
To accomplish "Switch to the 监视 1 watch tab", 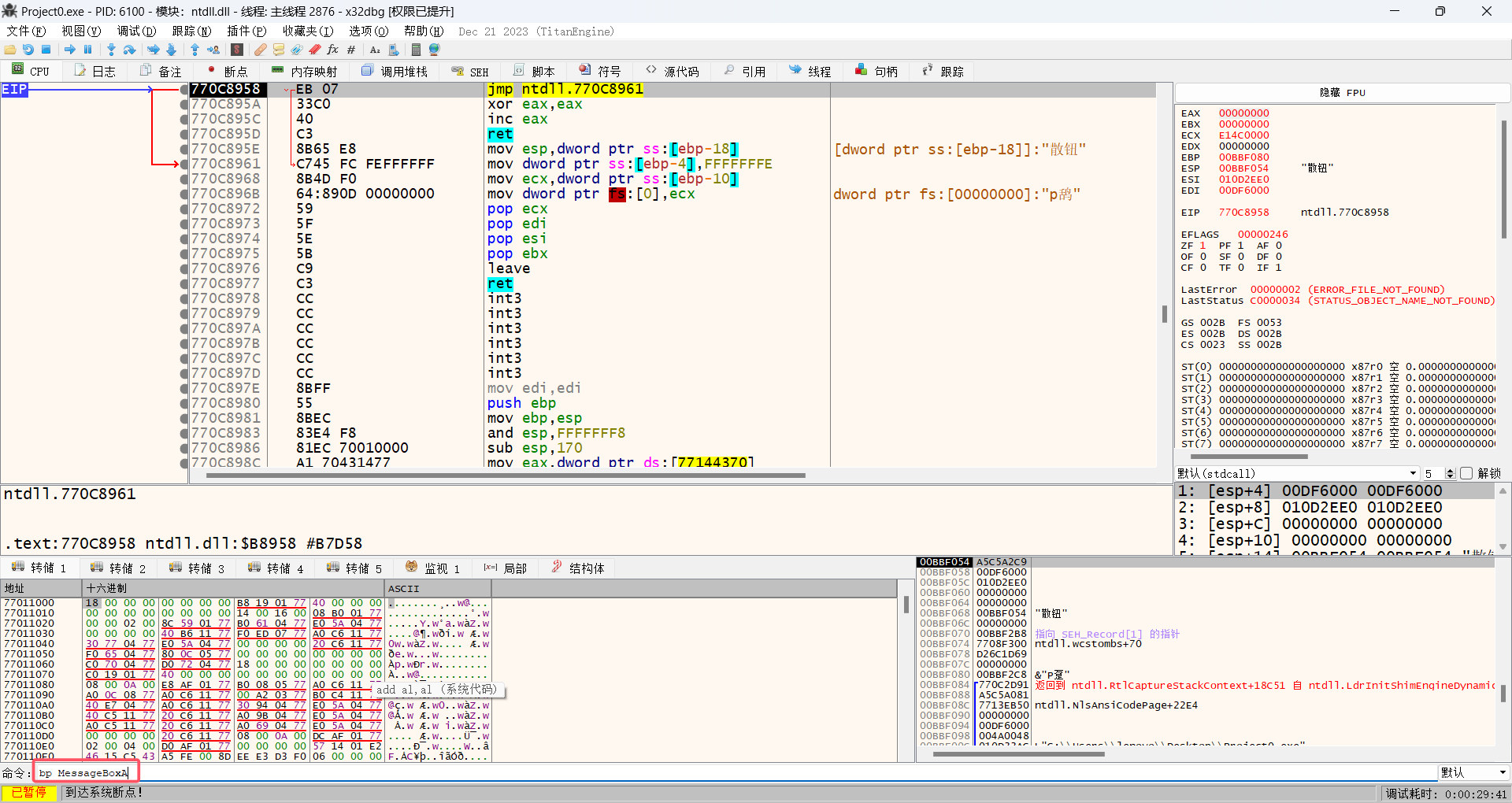I will tap(433, 568).
